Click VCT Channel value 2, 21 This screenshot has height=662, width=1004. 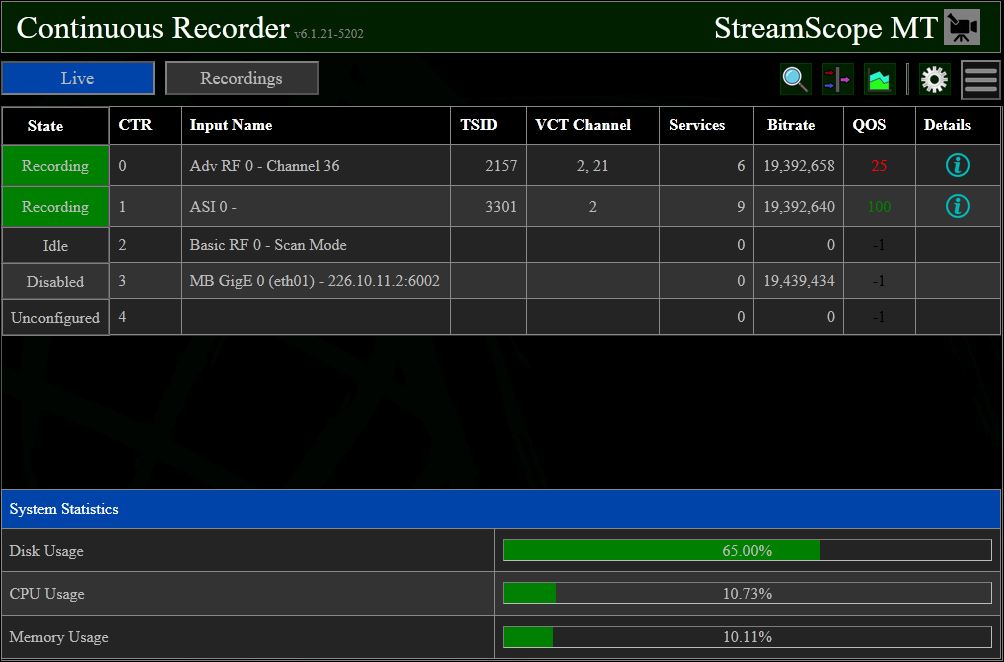click(x=592, y=166)
